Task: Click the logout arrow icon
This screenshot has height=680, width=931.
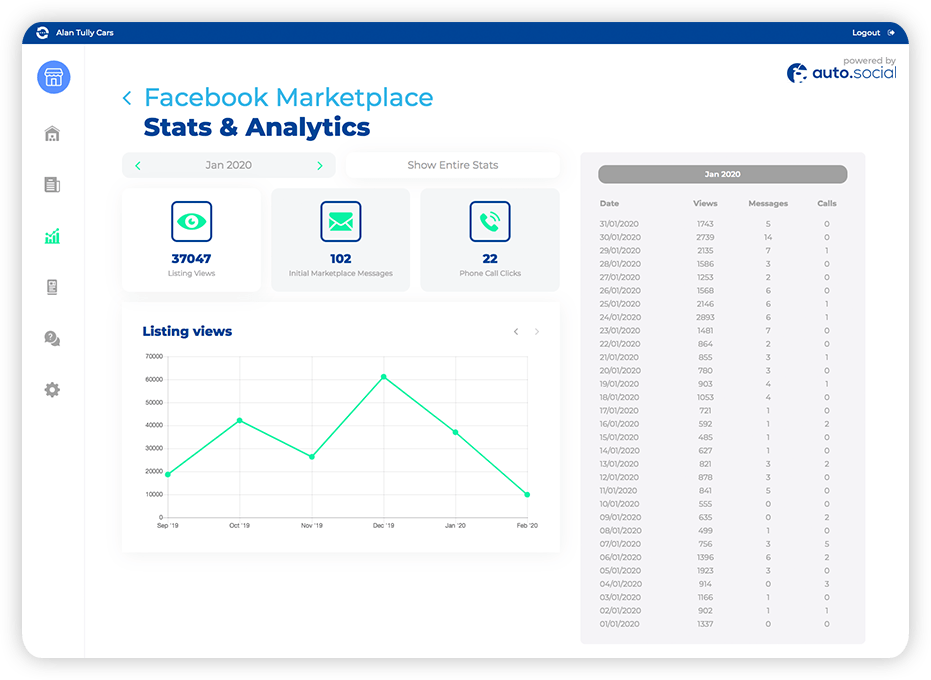Action: tap(891, 33)
